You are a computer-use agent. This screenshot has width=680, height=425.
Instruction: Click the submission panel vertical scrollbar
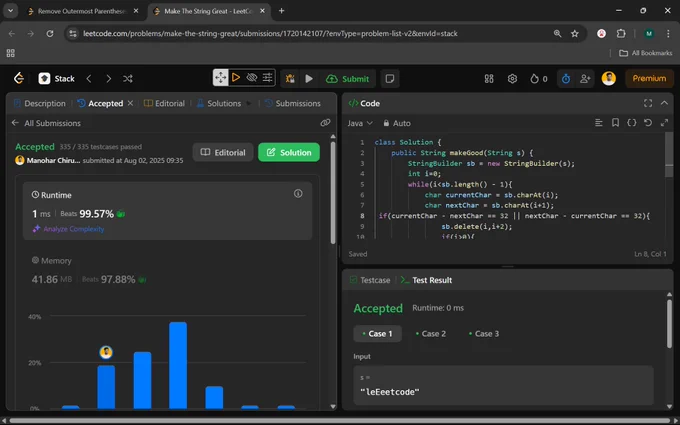[333, 193]
